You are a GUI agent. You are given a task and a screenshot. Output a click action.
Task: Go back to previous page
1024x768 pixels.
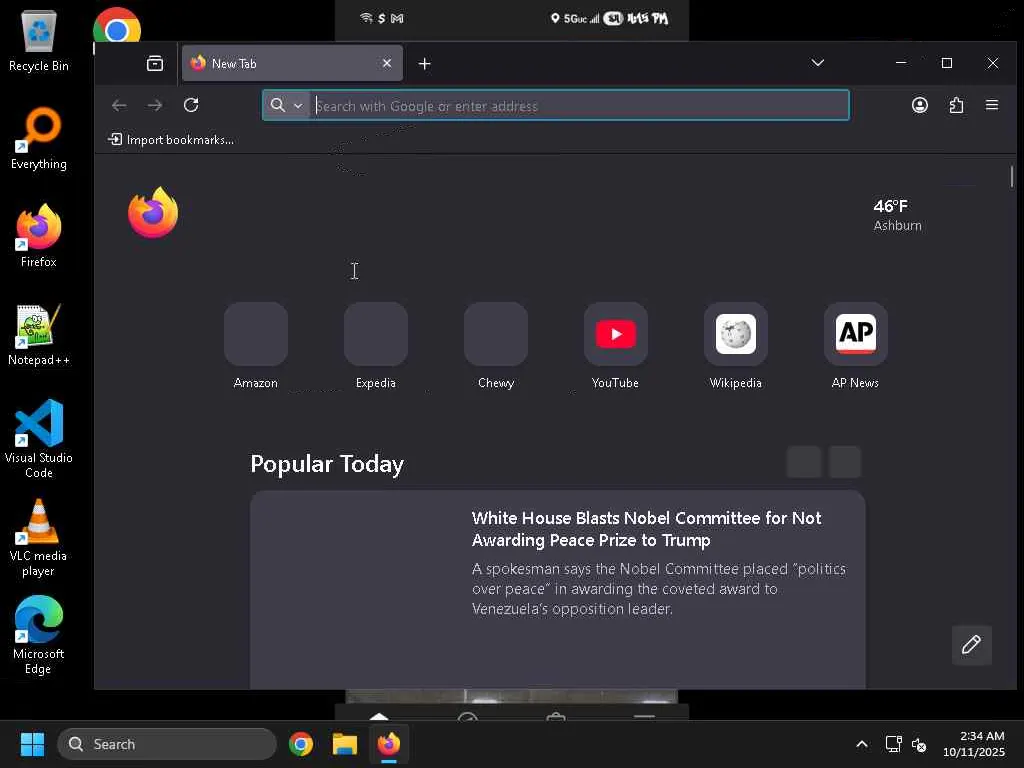119,105
